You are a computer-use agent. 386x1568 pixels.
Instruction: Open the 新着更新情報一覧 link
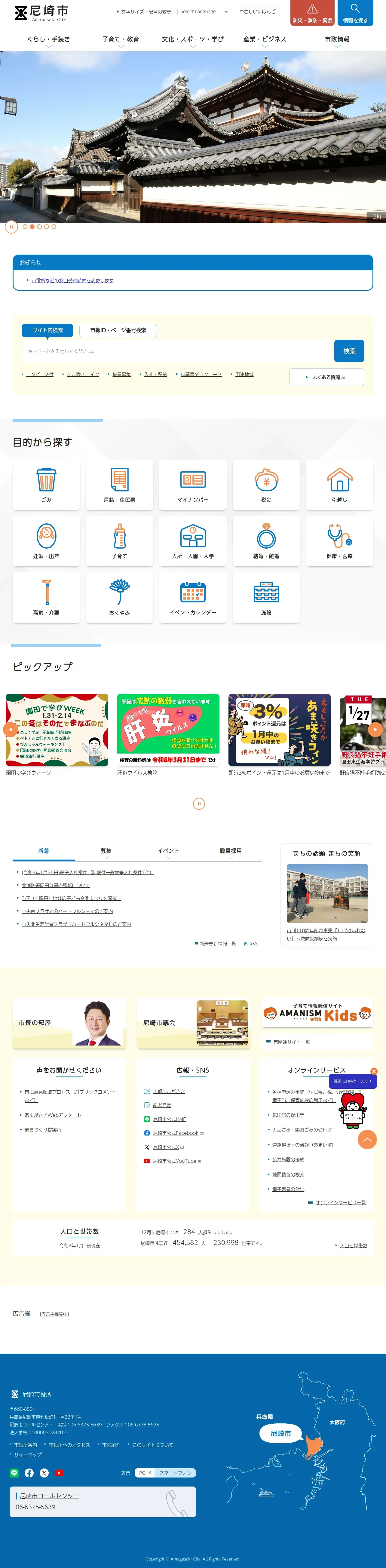[x=217, y=944]
